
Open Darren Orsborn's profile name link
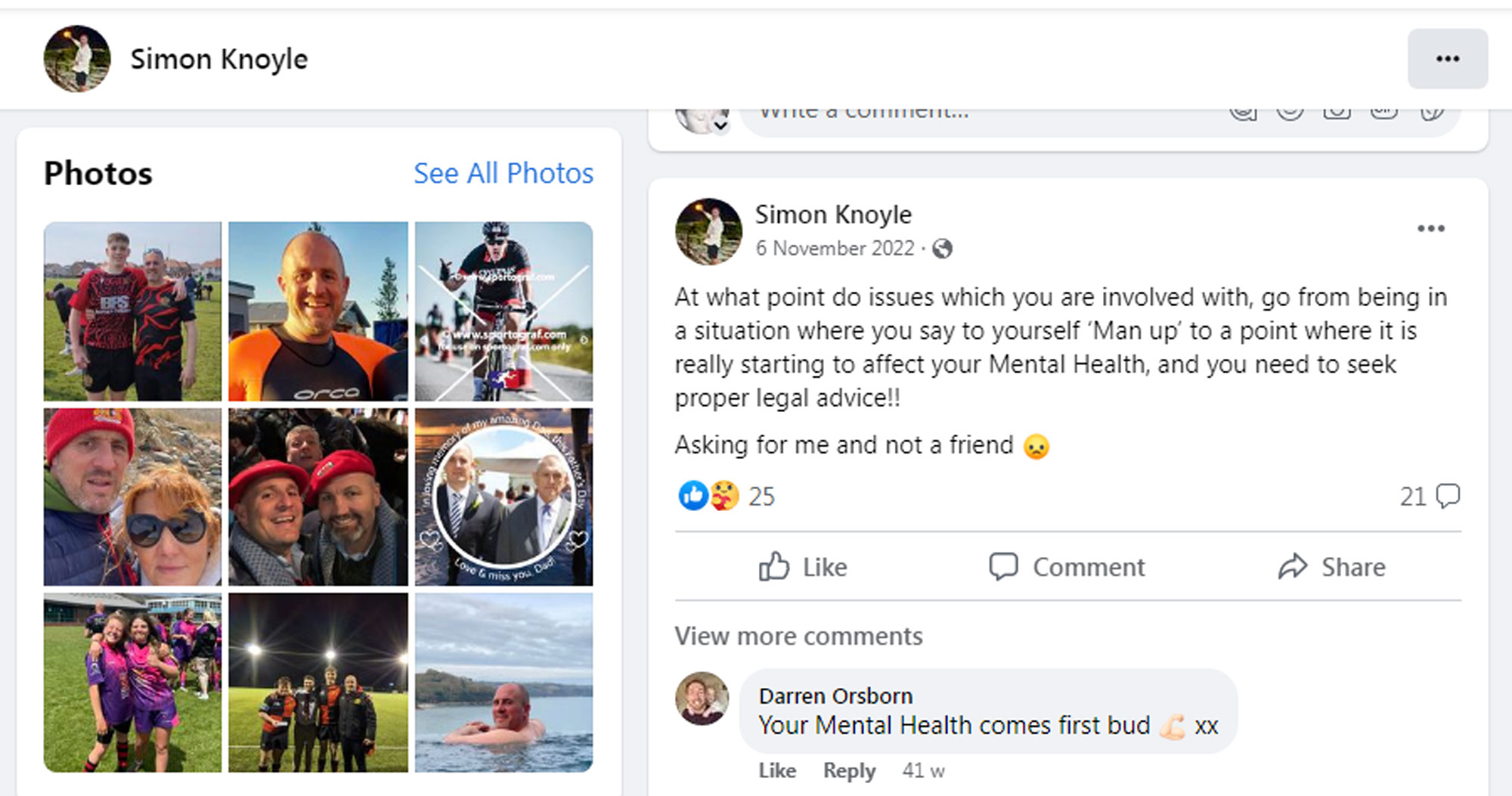(835, 695)
